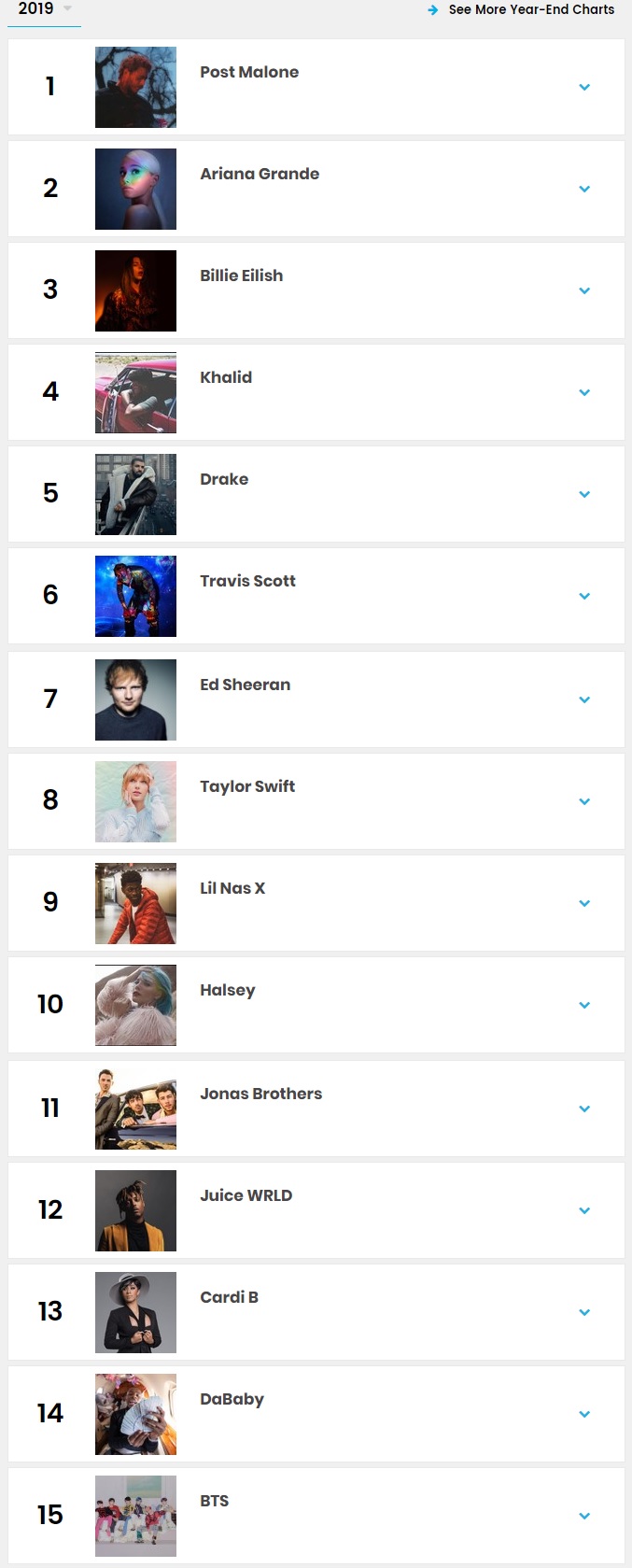The width and height of the screenshot is (632, 1568).
Task: Open the 2019 year dropdown
Action: (x=45, y=9)
